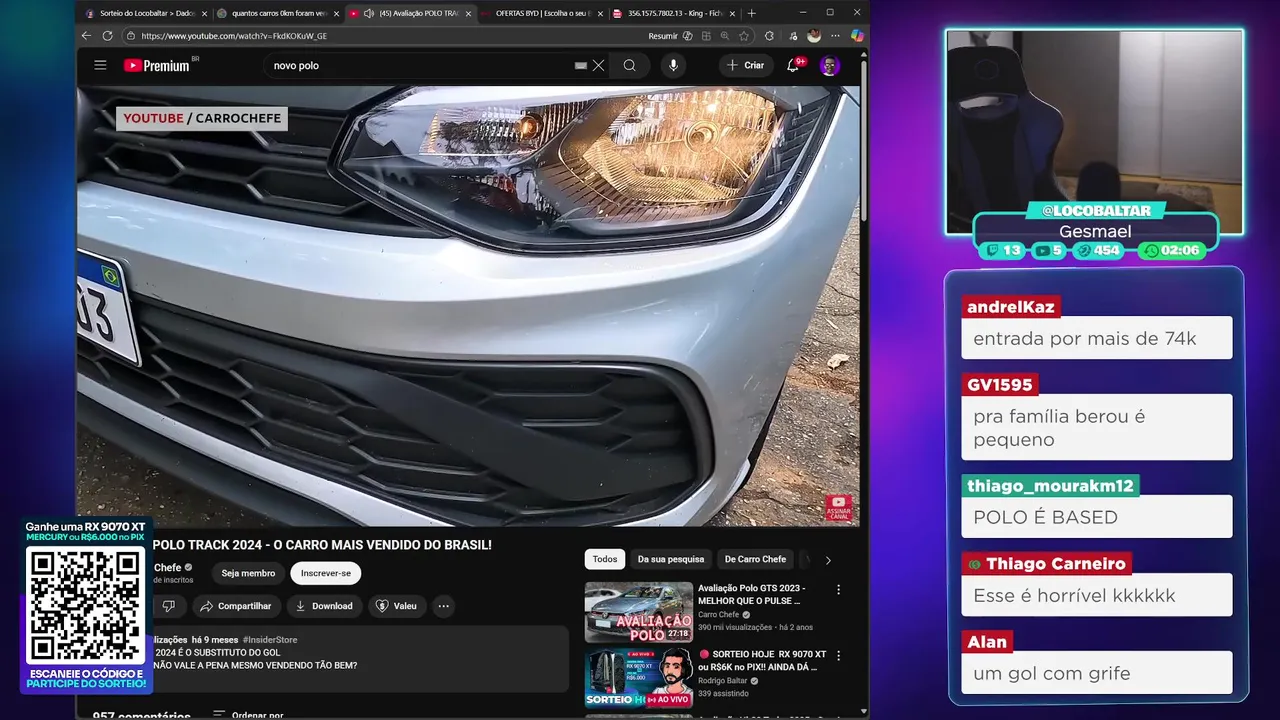
Task: Mute the playing Avaliação POLO tab speaker
Action: tap(369, 13)
